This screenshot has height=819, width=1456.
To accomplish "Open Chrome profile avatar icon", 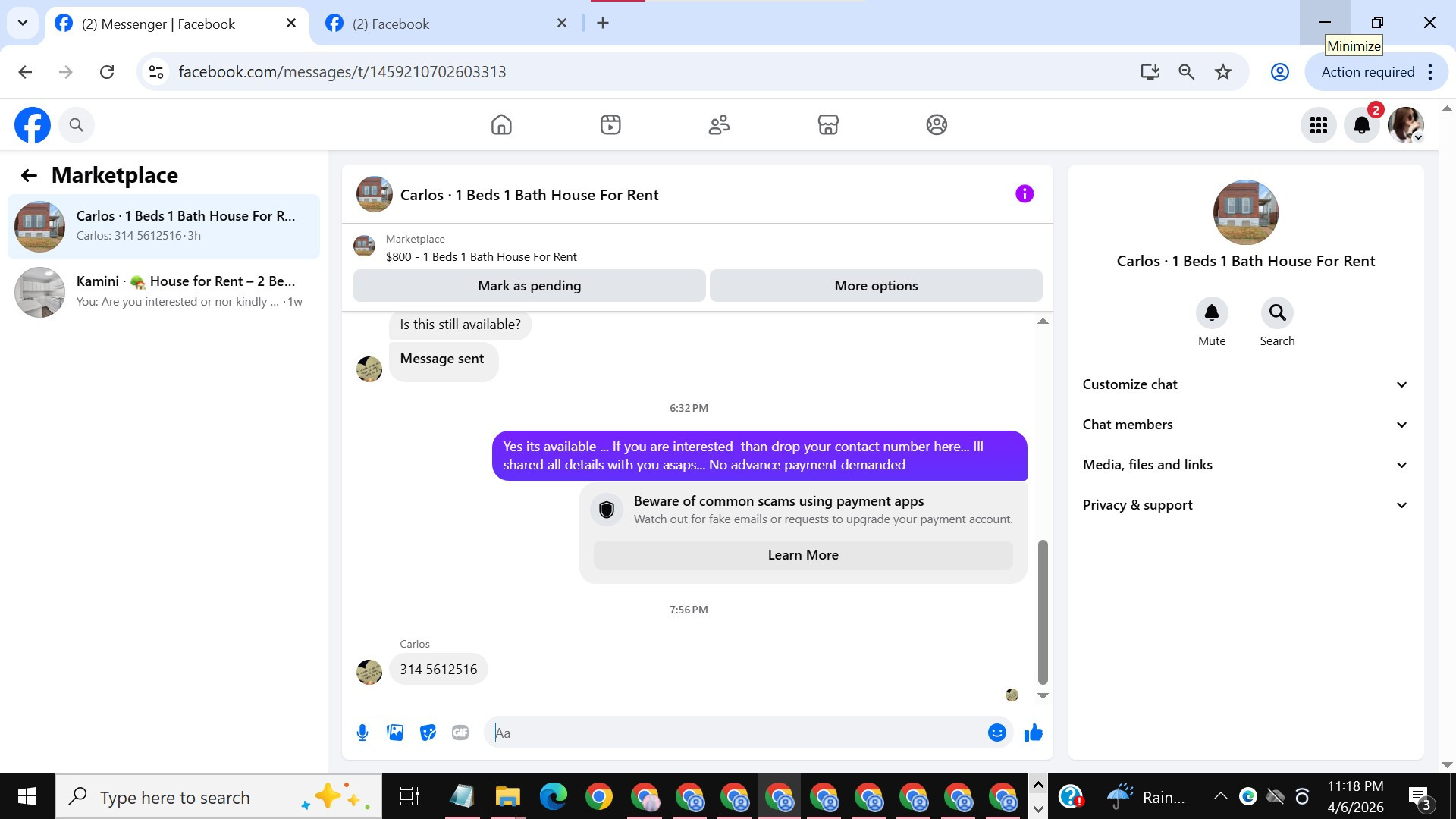I will (x=1280, y=72).
